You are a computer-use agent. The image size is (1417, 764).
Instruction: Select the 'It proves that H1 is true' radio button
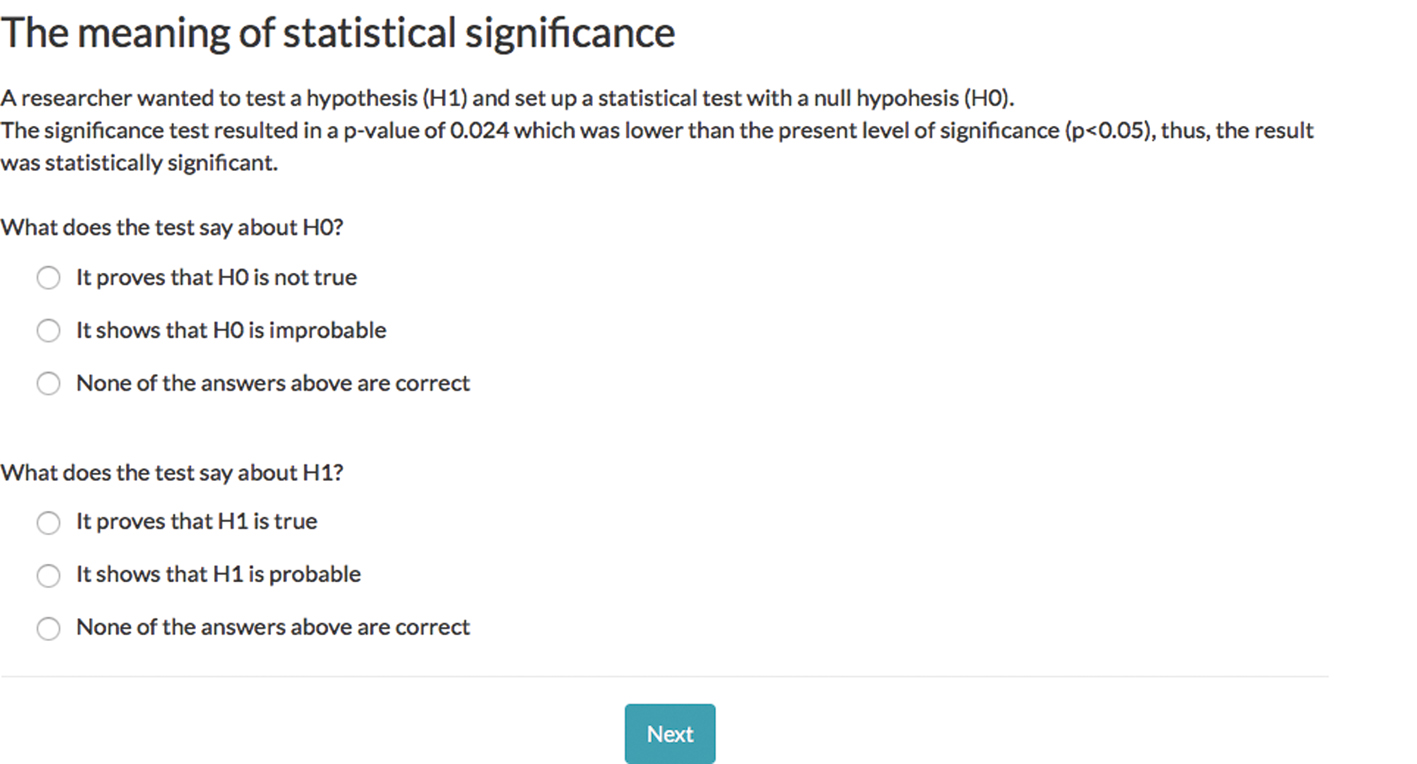click(48, 522)
